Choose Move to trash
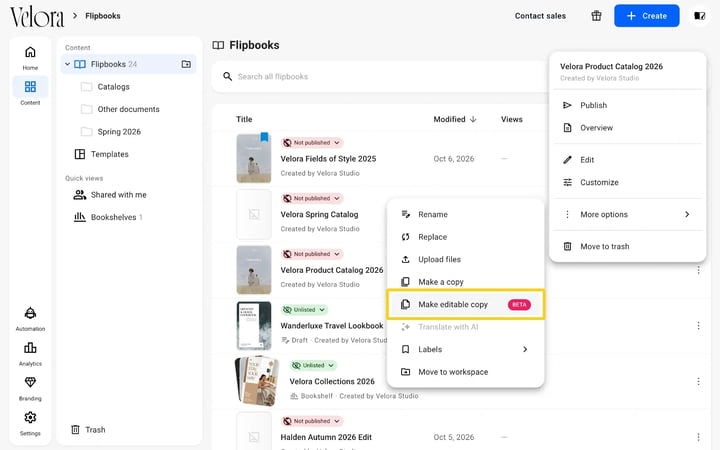720x450 pixels. pyautogui.click(x=627, y=247)
